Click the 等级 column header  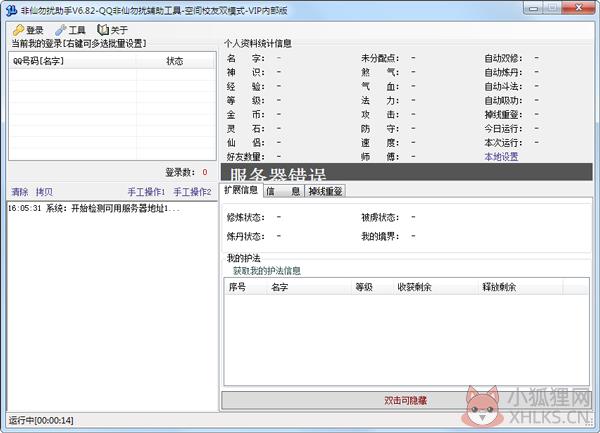[x=372, y=287]
